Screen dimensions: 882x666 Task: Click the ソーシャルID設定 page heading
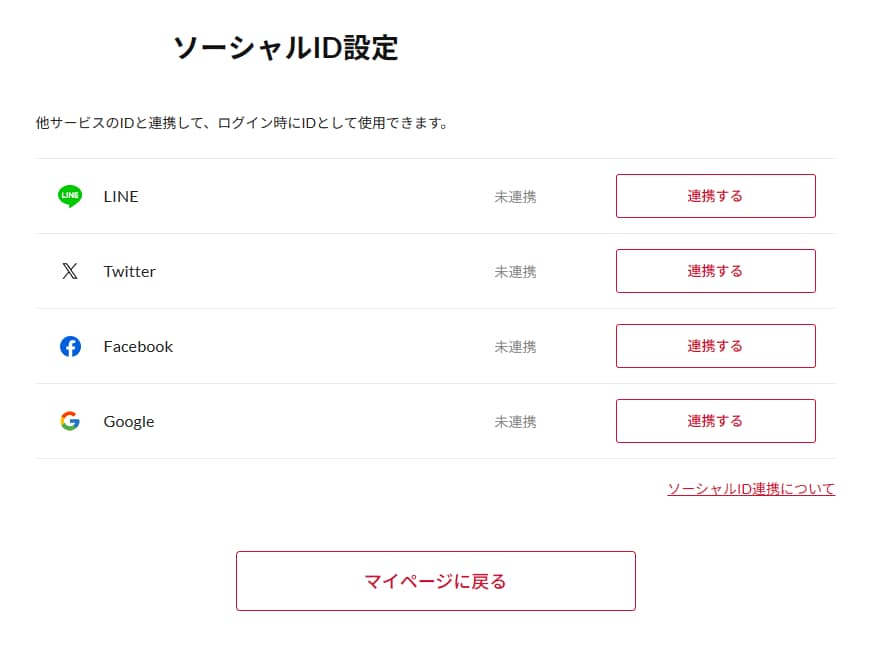pyautogui.click(x=286, y=48)
